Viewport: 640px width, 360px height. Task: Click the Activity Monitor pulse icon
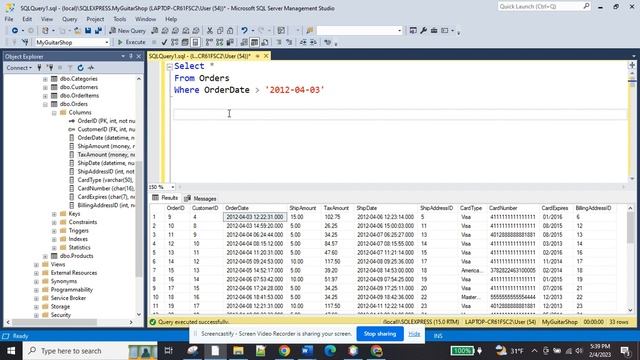[91, 68]
